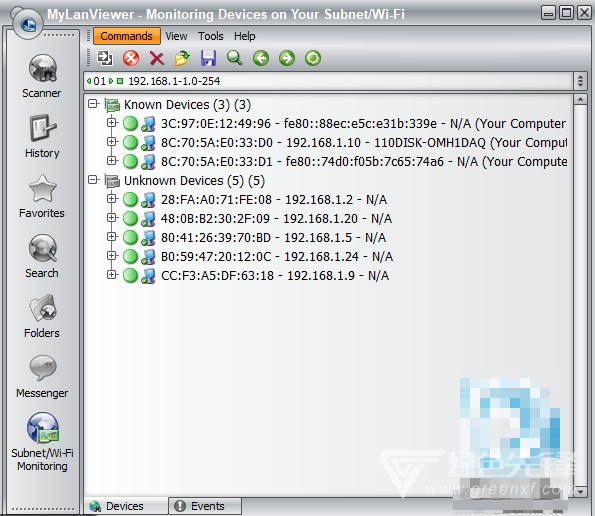Viewport: 595px width, 516px height.
Task: Click the first toolbar icon with arrow and window
Action: (x=105, y=58)
